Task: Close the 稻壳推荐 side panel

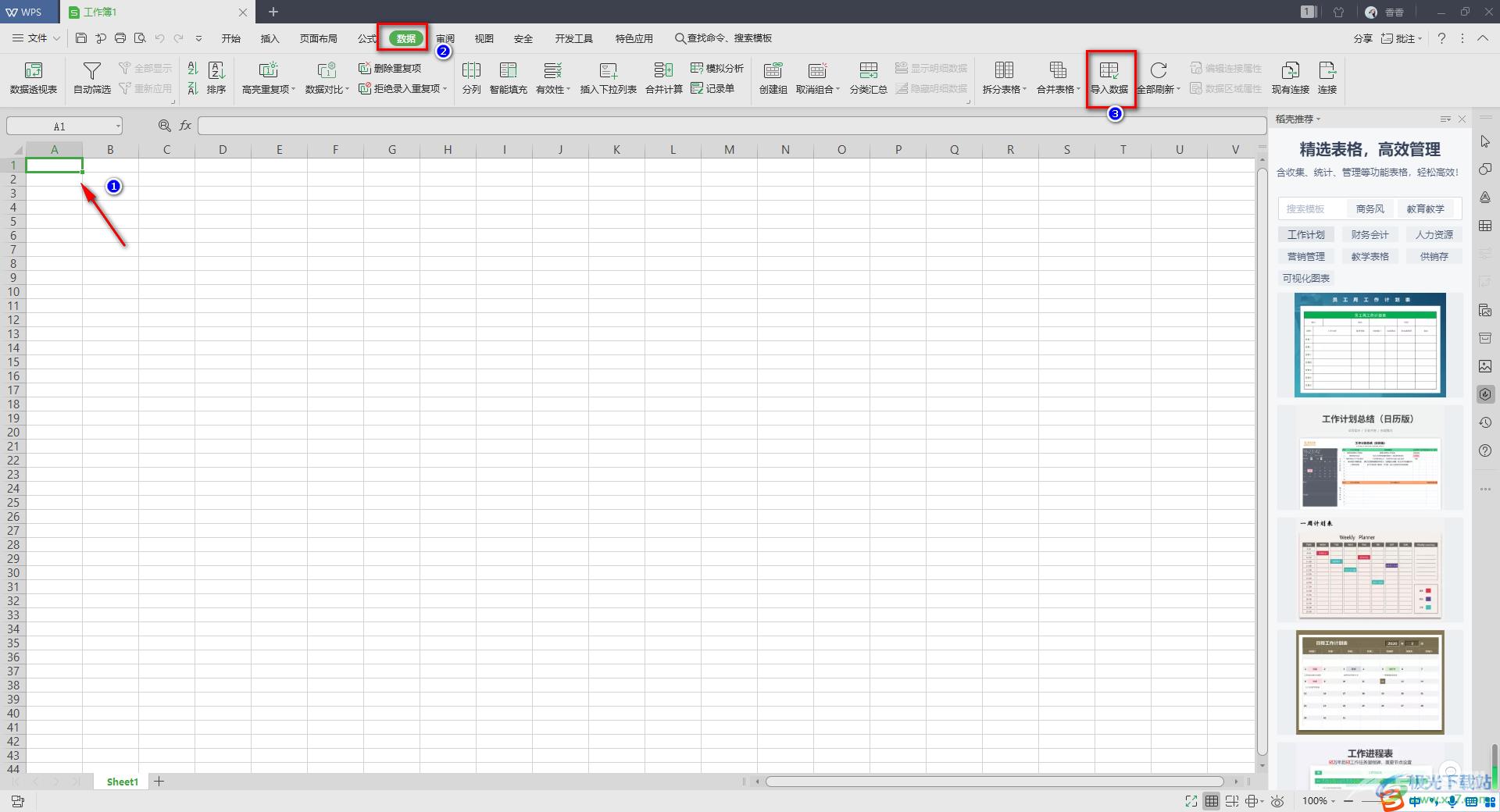Action: point(1462,119)
